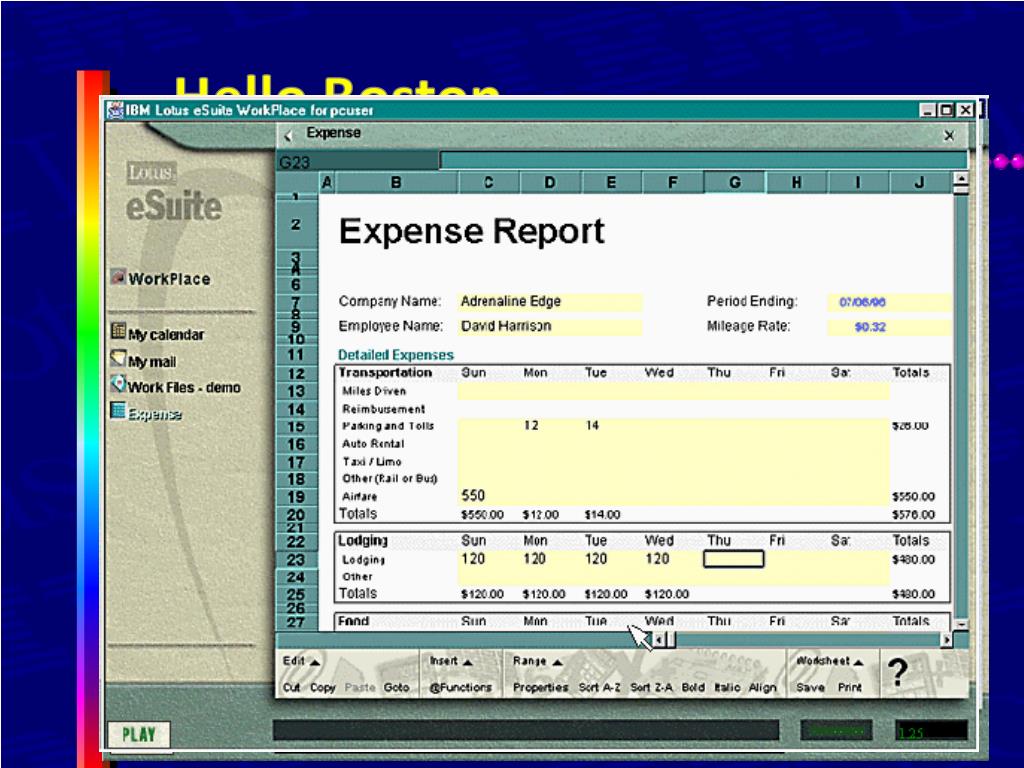
Task: Open the WorkPlace icon in sidebar
Action: coord(118,277)
